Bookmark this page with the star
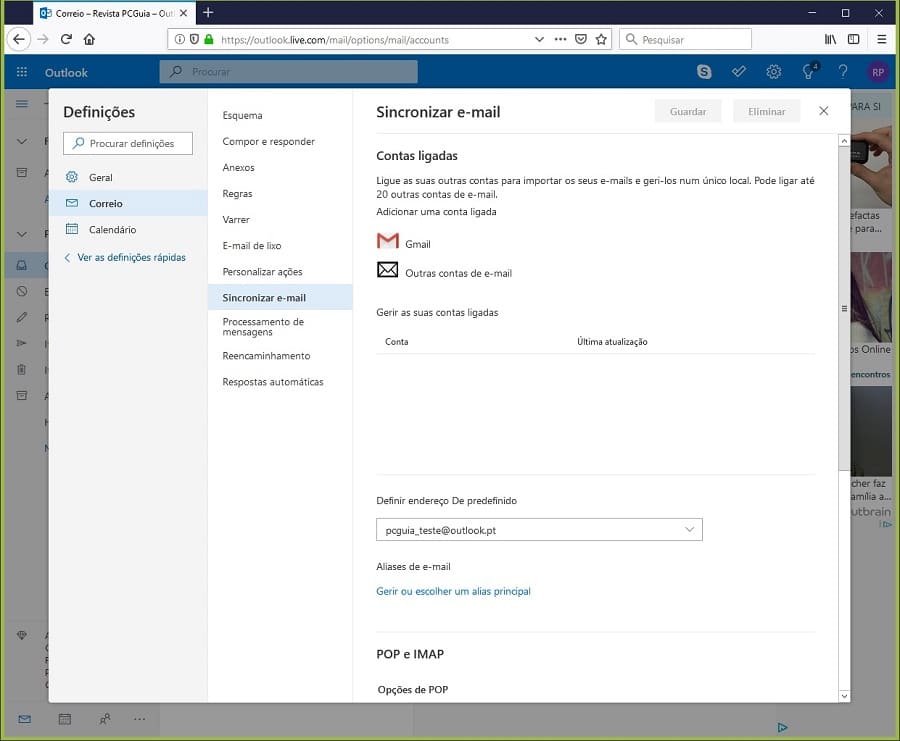Screen dimensions: 900x741 coord(601,39)
